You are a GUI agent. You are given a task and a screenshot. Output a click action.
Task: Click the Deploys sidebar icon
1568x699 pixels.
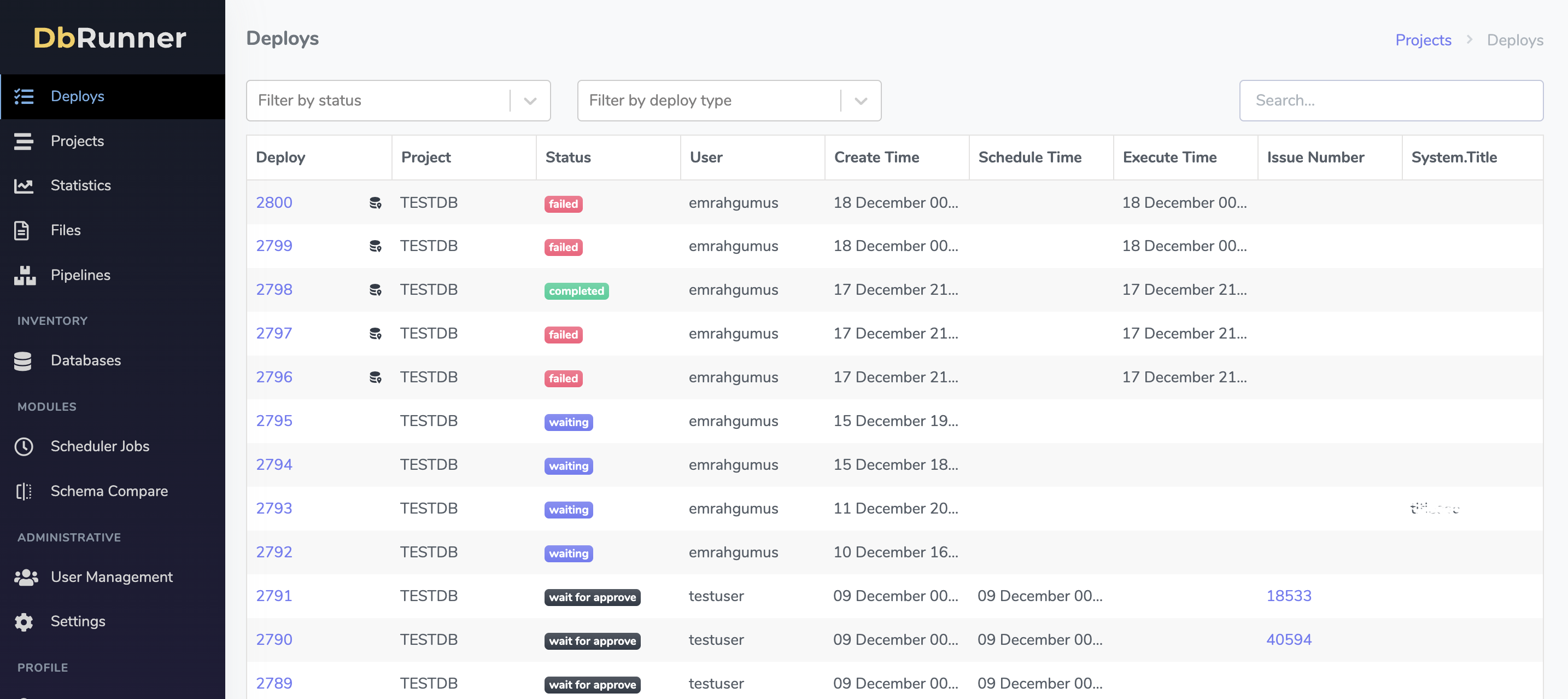coord(24,96)
